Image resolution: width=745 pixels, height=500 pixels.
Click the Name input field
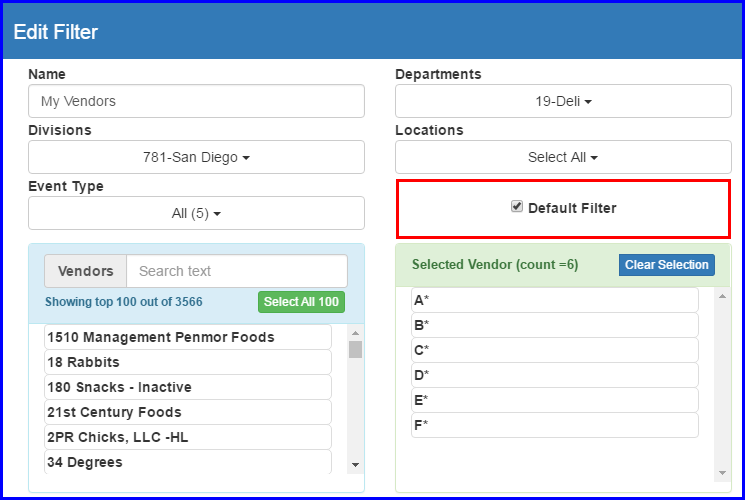196,101
